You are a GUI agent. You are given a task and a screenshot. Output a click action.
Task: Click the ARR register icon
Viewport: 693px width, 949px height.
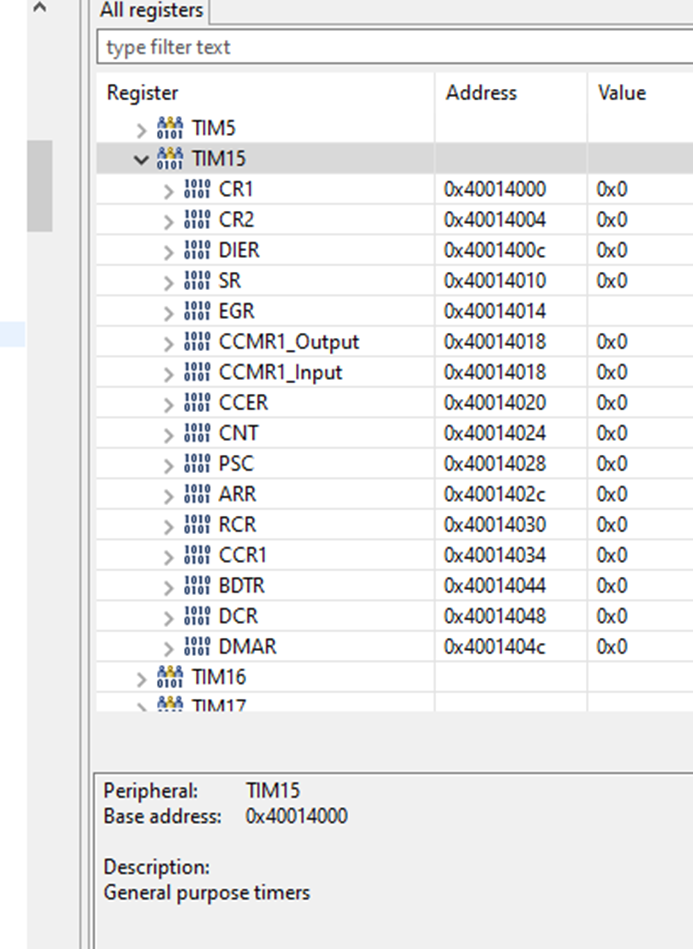tap(197, 494)
